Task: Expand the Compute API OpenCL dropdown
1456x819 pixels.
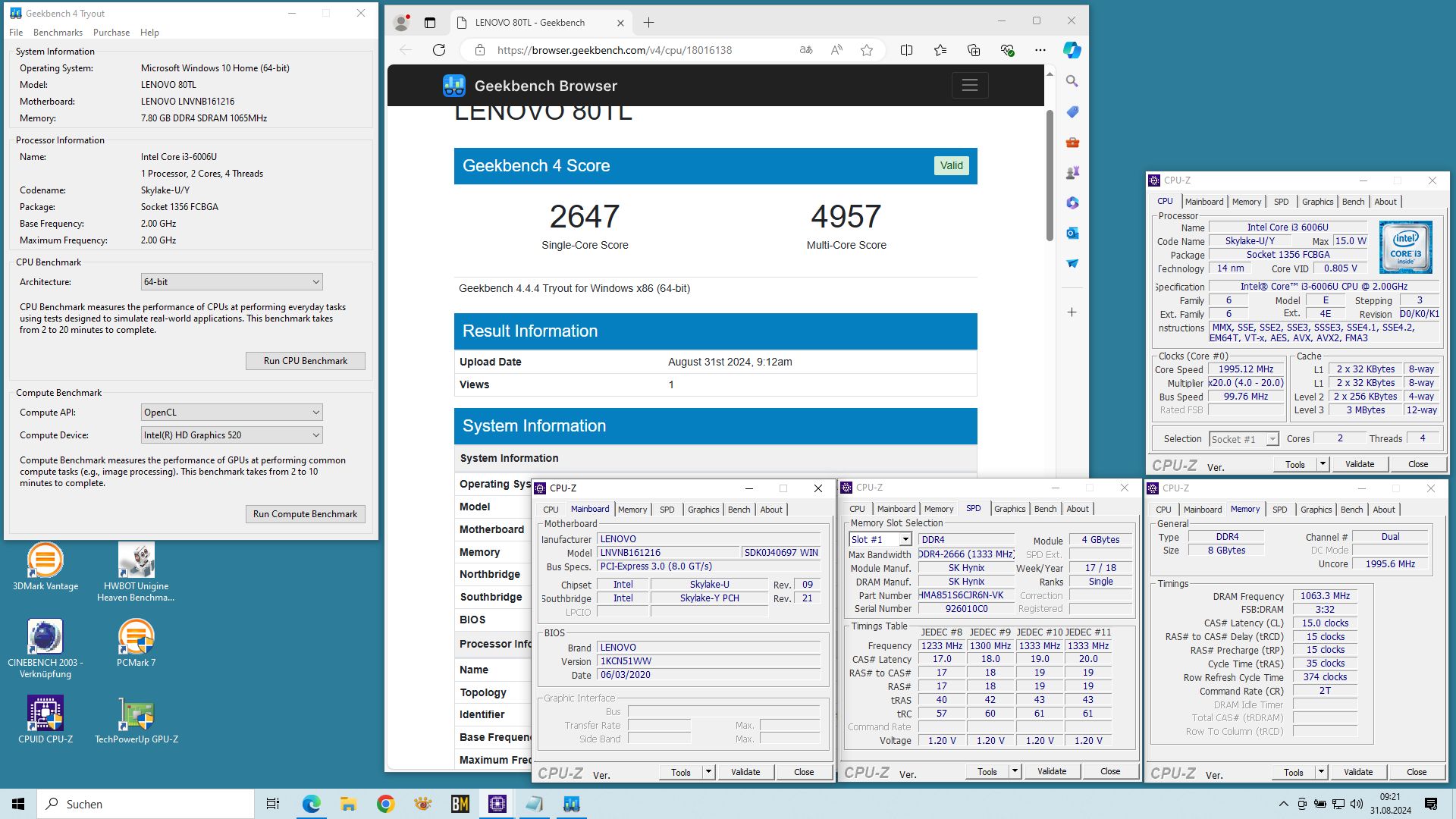Action: coord(232,413)
